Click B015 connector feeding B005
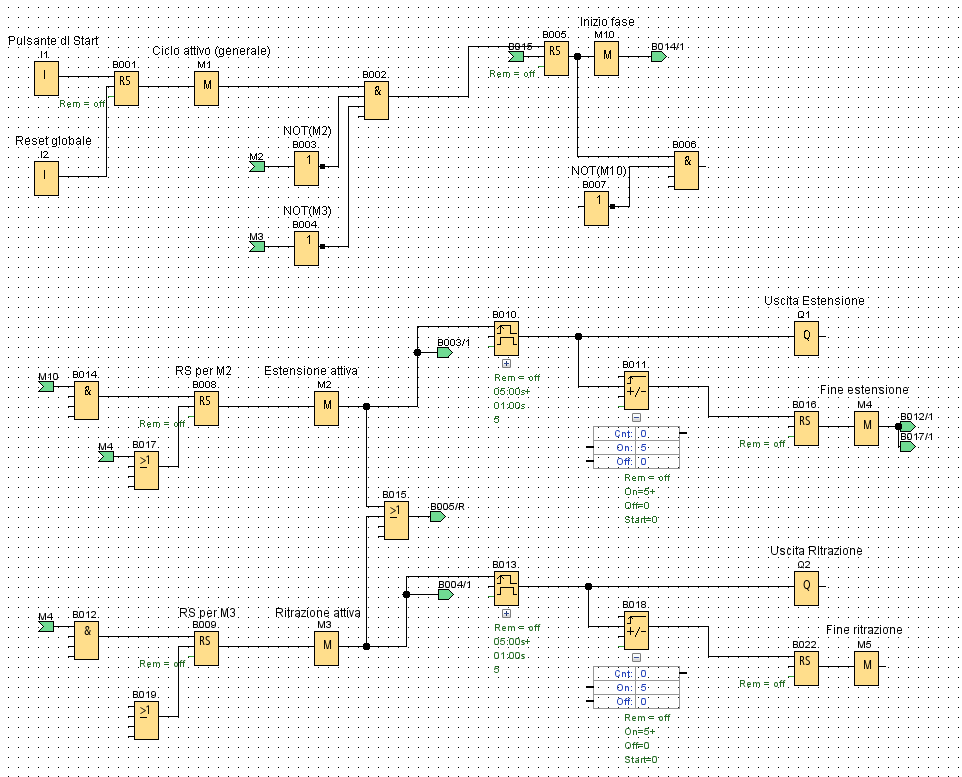 [x=516, y=56]
